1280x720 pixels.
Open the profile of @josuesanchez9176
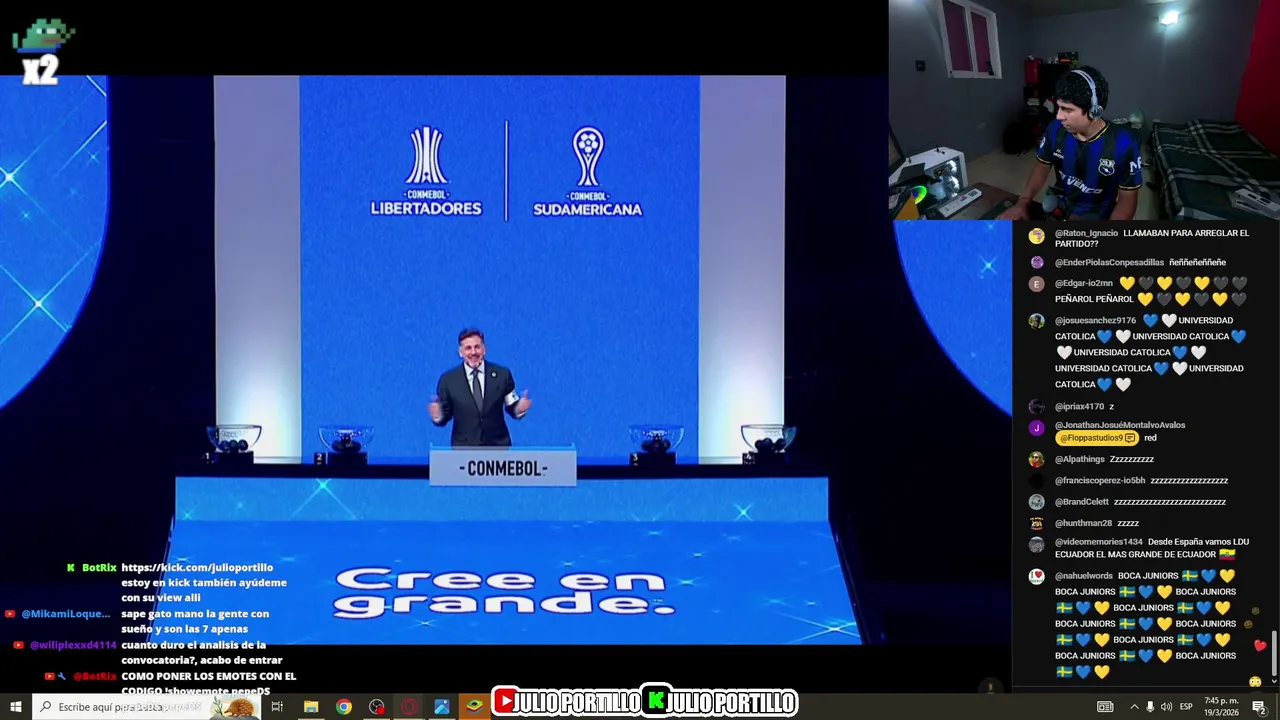click(x=1095, y=321)
